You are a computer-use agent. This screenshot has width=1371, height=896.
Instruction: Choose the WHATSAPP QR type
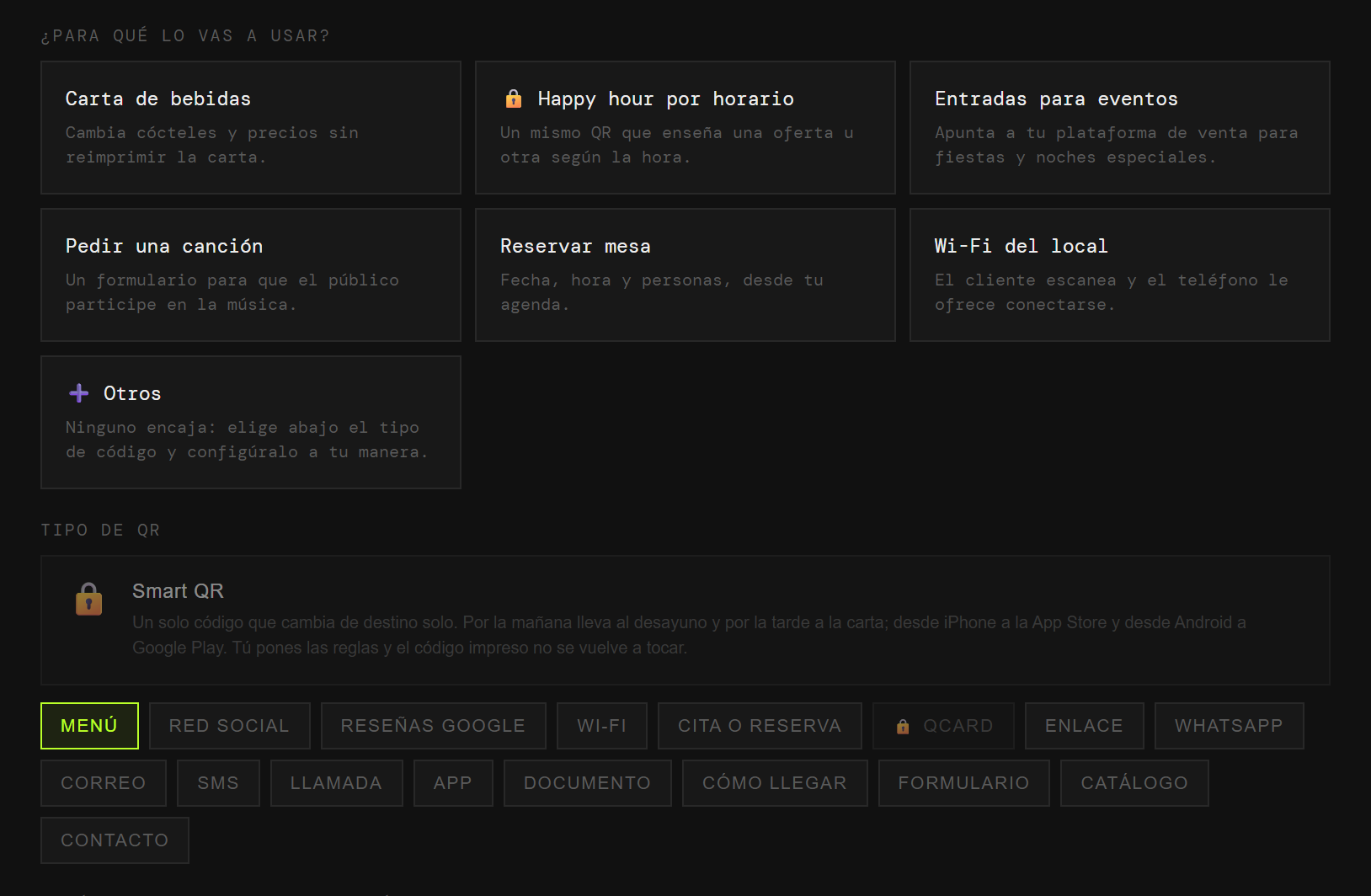(x=1229, y=726)
